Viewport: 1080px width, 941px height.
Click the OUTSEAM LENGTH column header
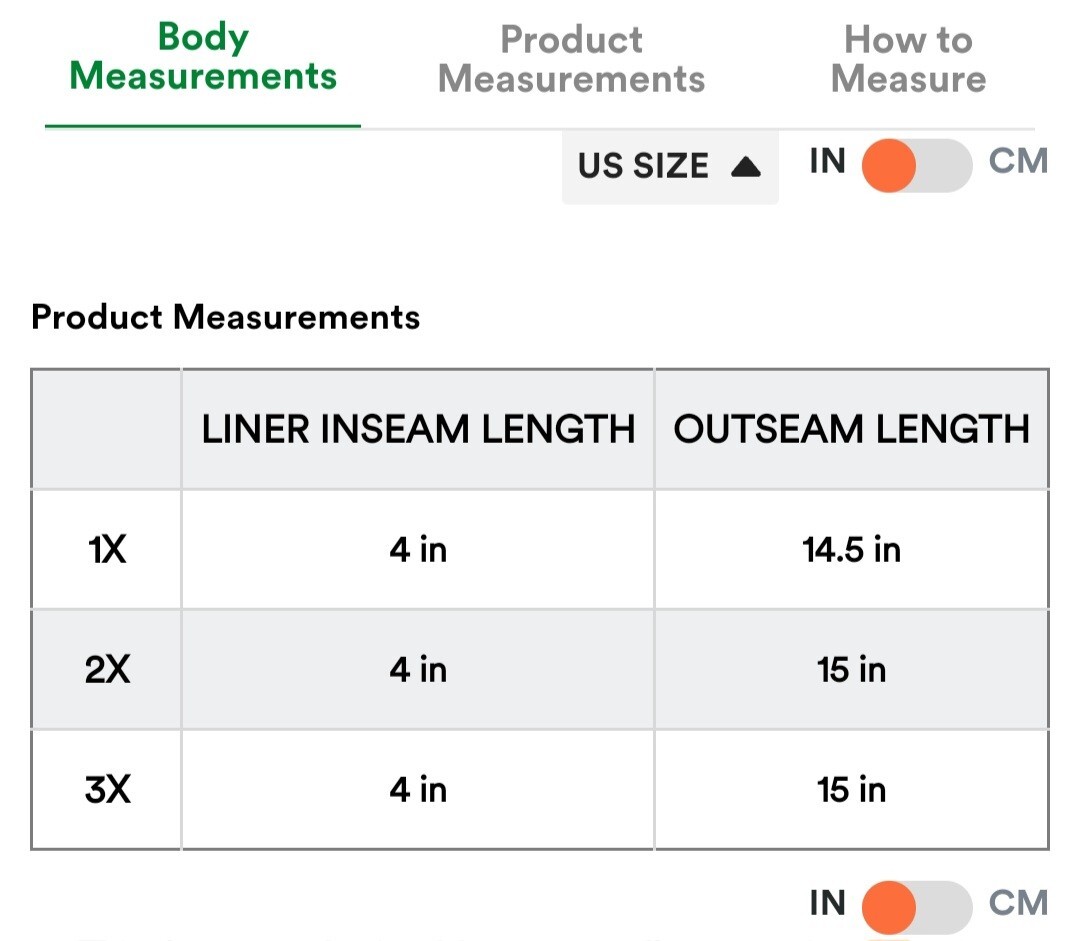(x=851, y=429)
